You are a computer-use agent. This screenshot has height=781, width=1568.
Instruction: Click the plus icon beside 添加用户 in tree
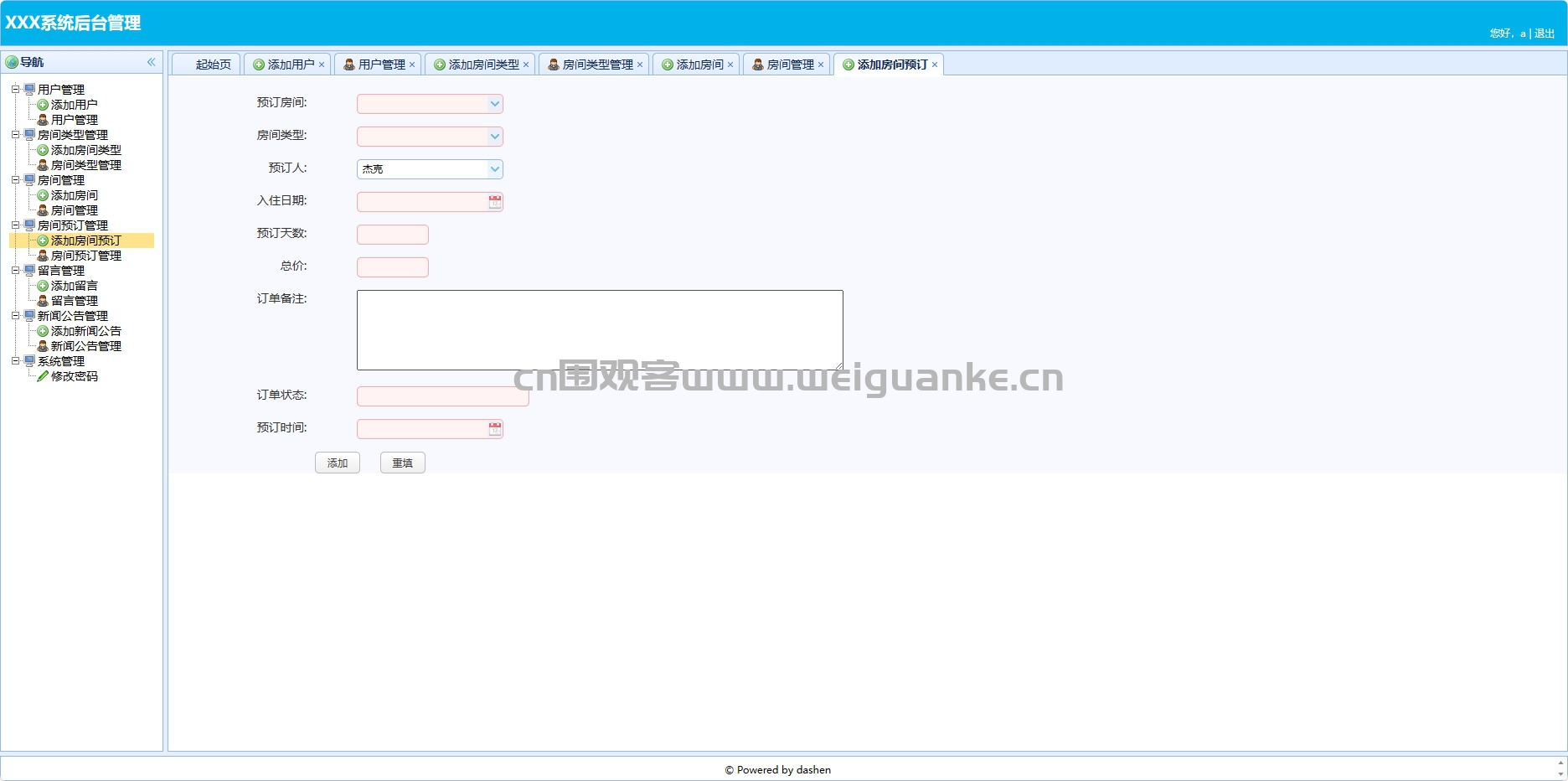click(x=43, y=105)
